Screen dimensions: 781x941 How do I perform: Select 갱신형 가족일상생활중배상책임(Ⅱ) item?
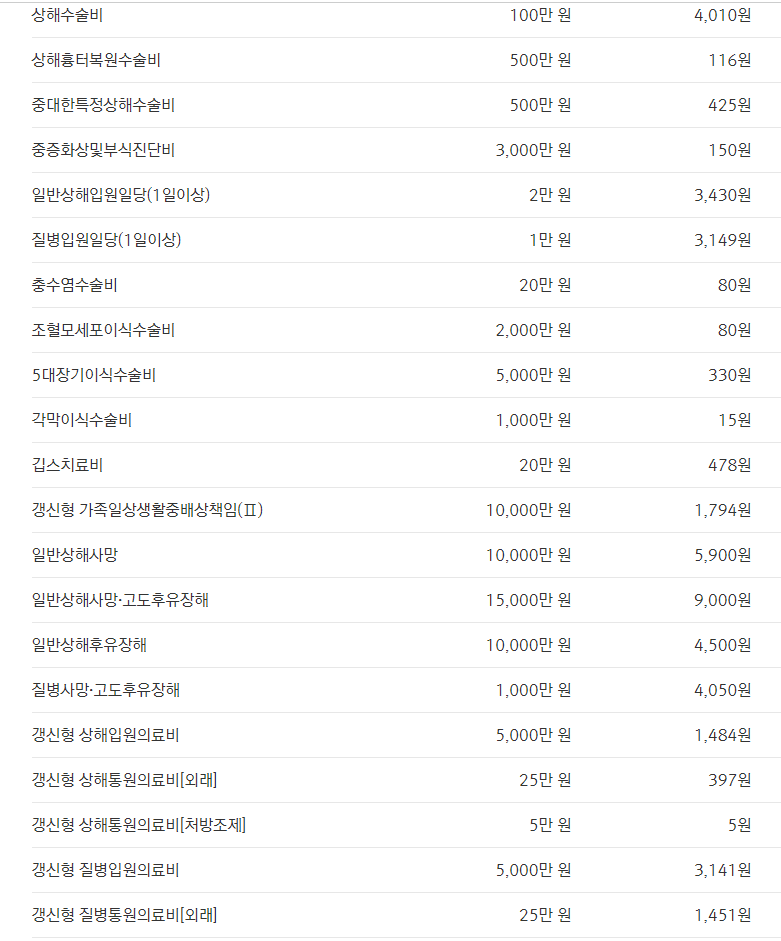(x=147, y=510)
